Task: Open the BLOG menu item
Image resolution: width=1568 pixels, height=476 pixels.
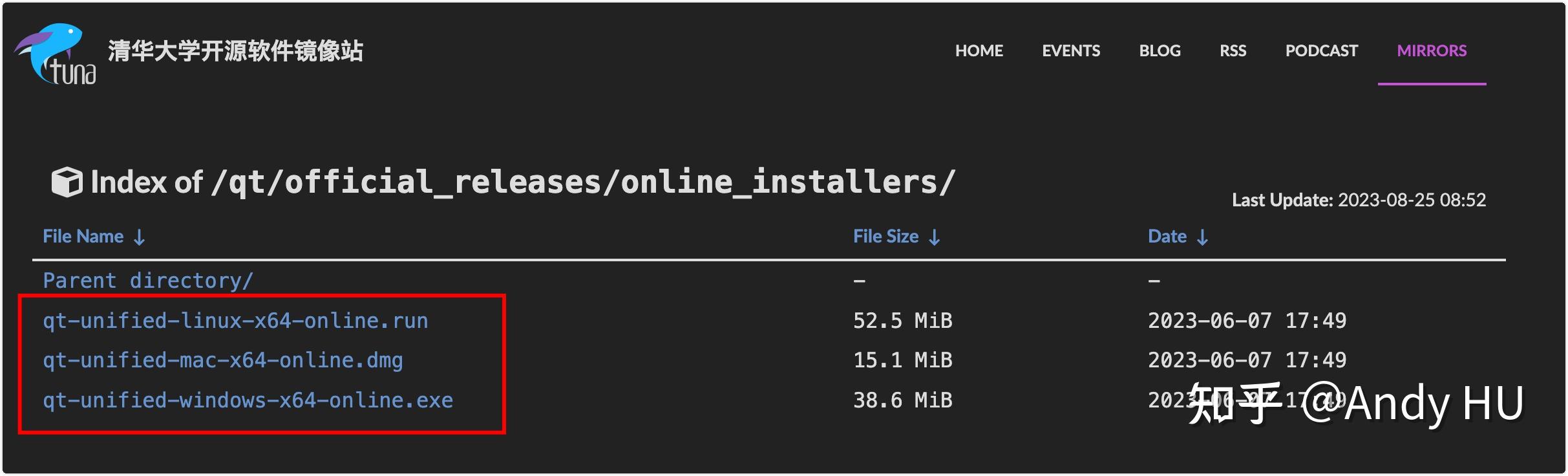Action: click(1160, 50)
